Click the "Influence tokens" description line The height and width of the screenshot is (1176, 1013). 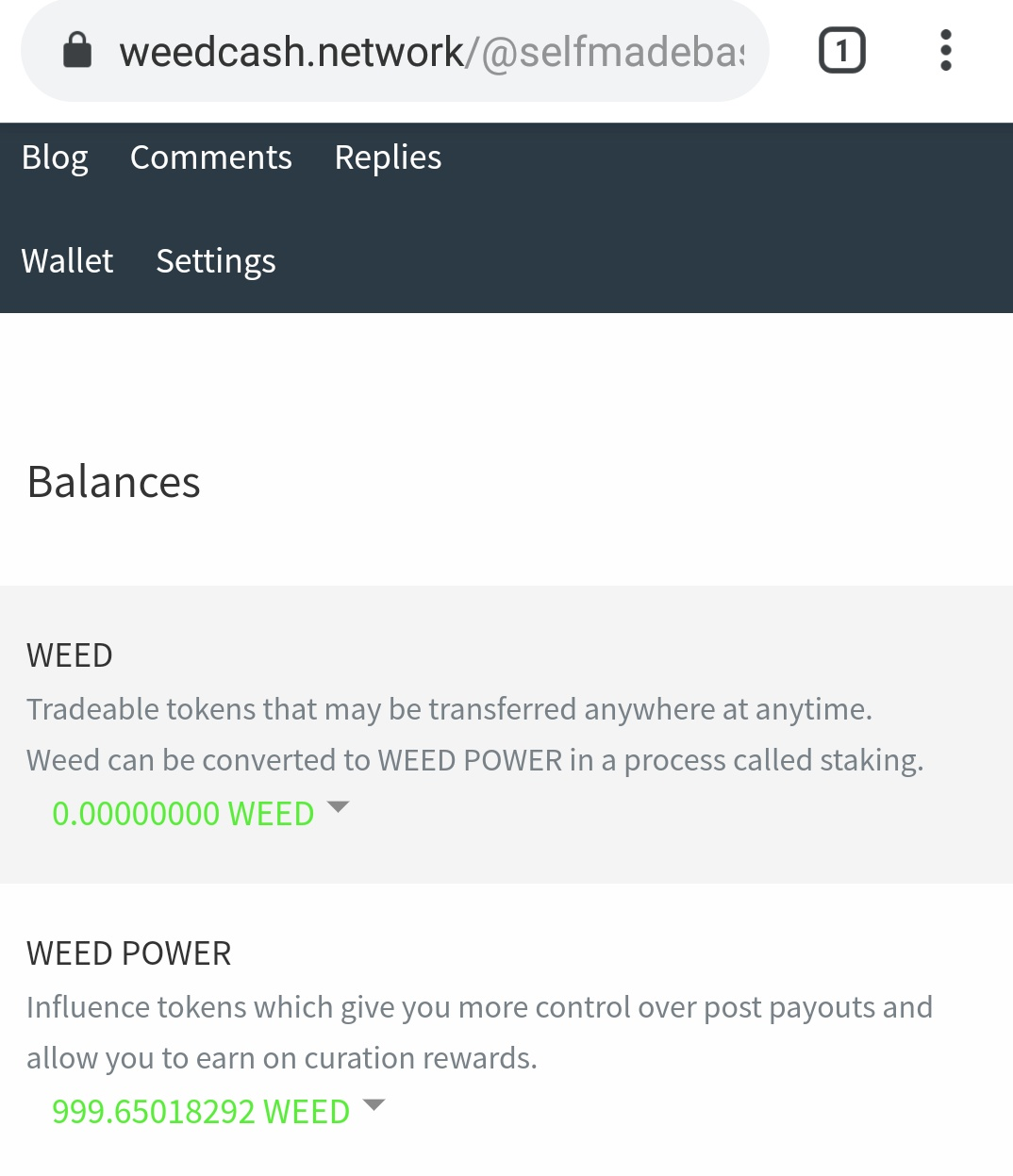tap(479, 1007)
